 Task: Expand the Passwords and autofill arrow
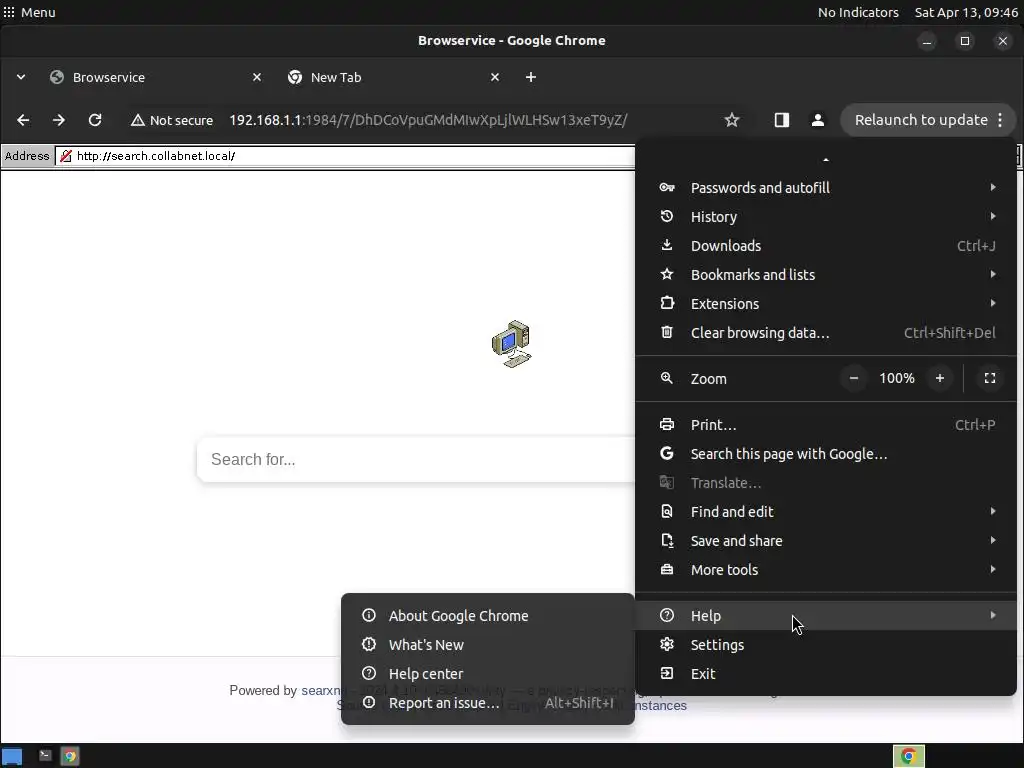coord(993,187)
